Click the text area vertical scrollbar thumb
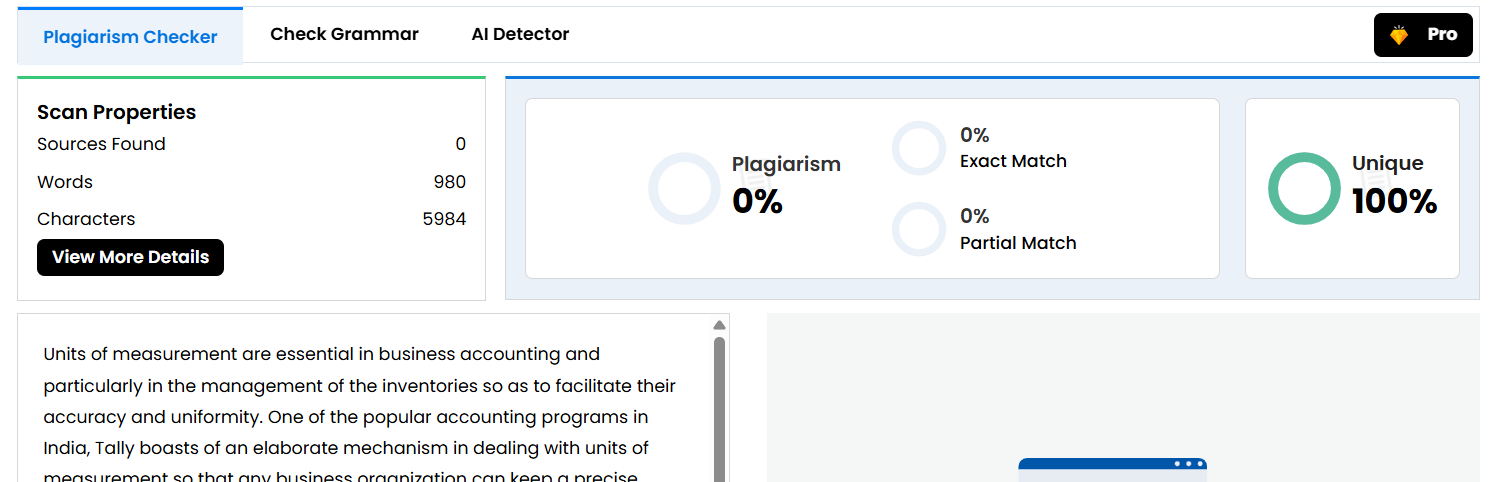 point(719,410)
